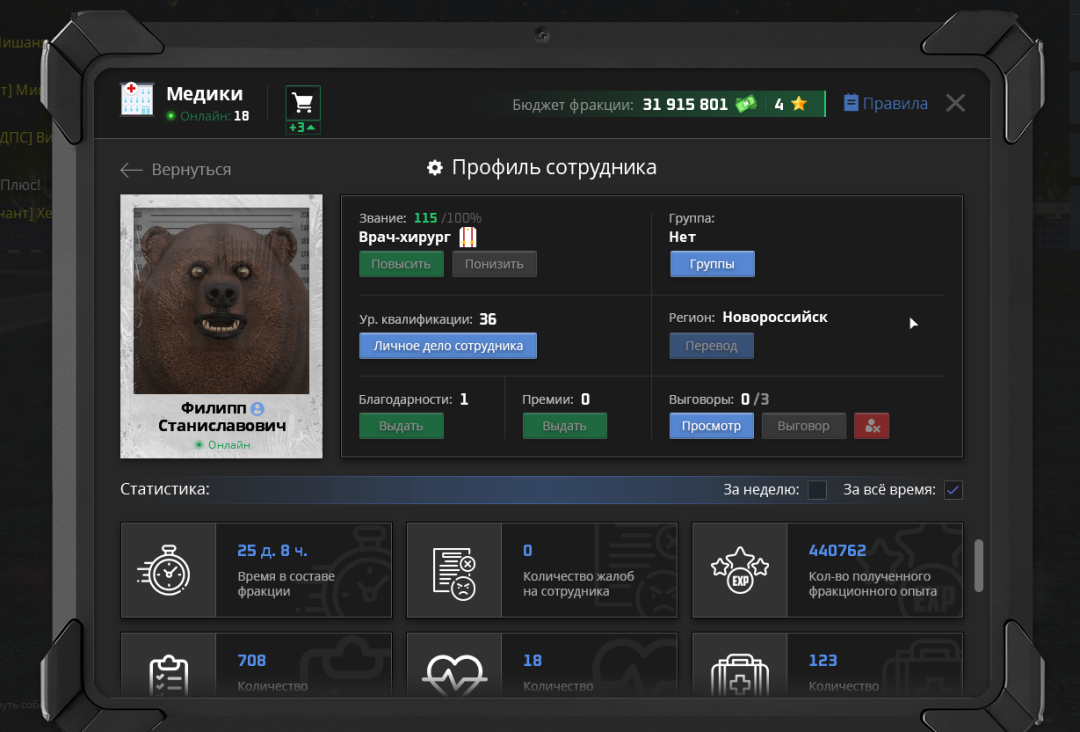Open Личное дело сотрудника

click(x=448, y=346)
